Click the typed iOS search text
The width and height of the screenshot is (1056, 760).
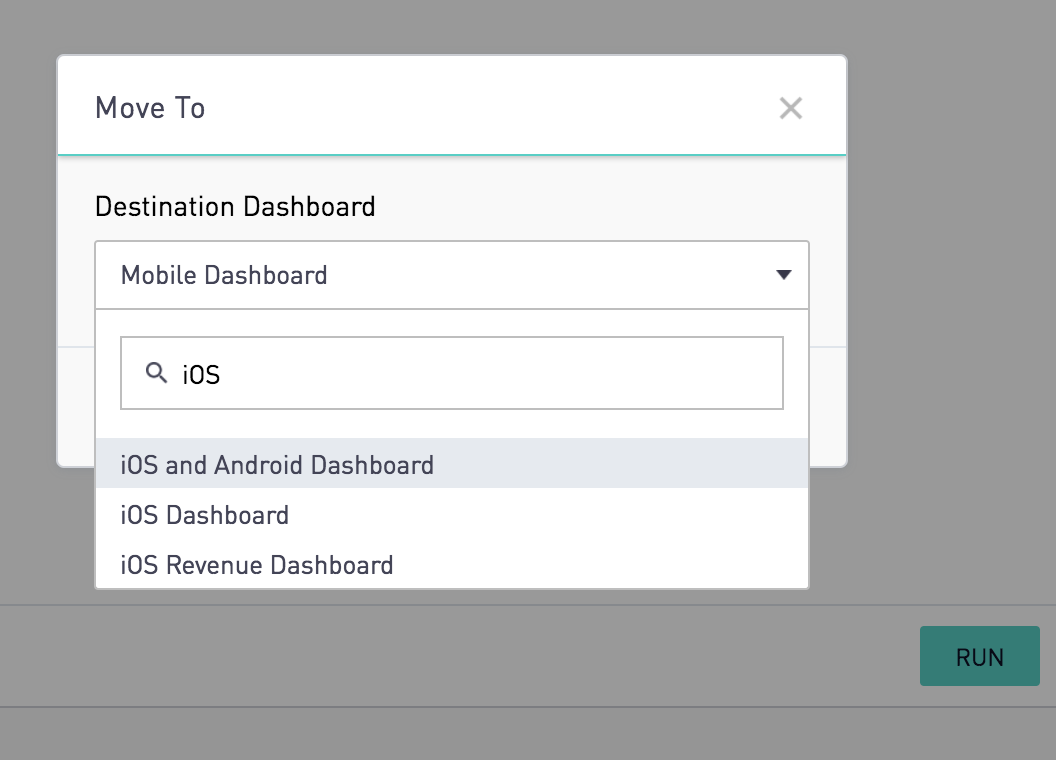point(201,375)
